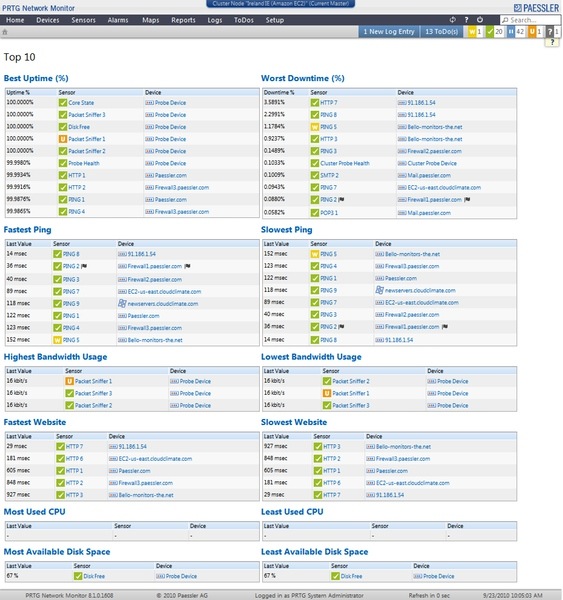Click 'Refresh in 0 sec' in footer
563x600 pixels.
pos(429,595)
